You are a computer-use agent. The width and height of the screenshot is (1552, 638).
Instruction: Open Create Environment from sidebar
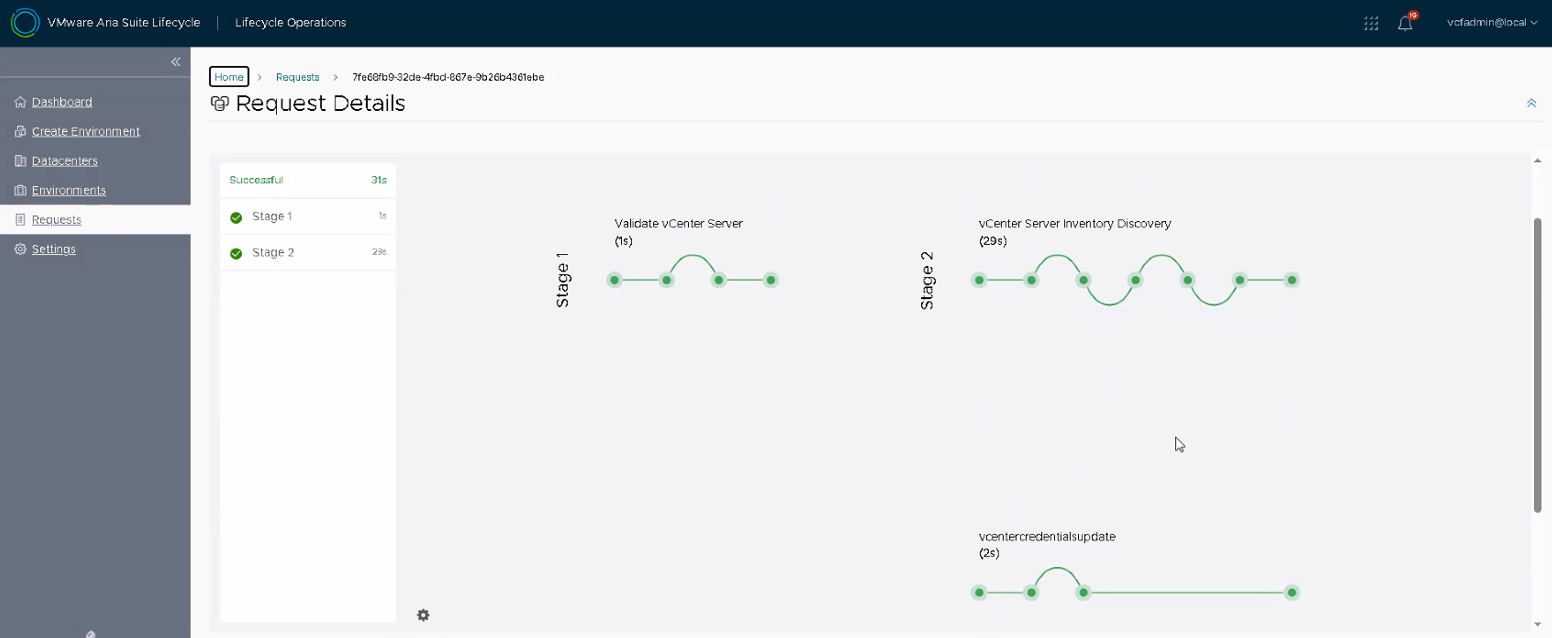[85, 131]
